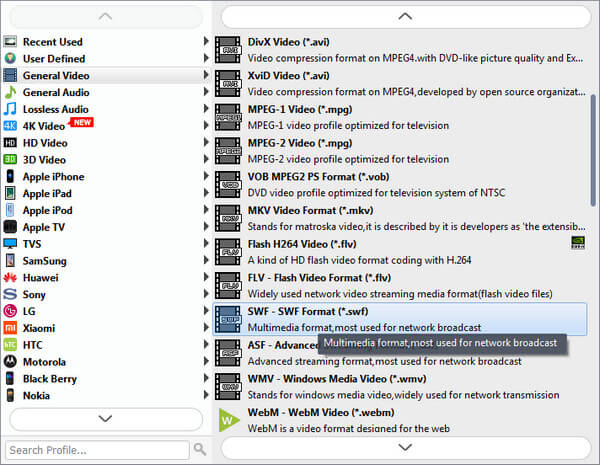Click the MKV Video Format icon
Viewport: 600px width, 465px height.
tap(229, 217)
